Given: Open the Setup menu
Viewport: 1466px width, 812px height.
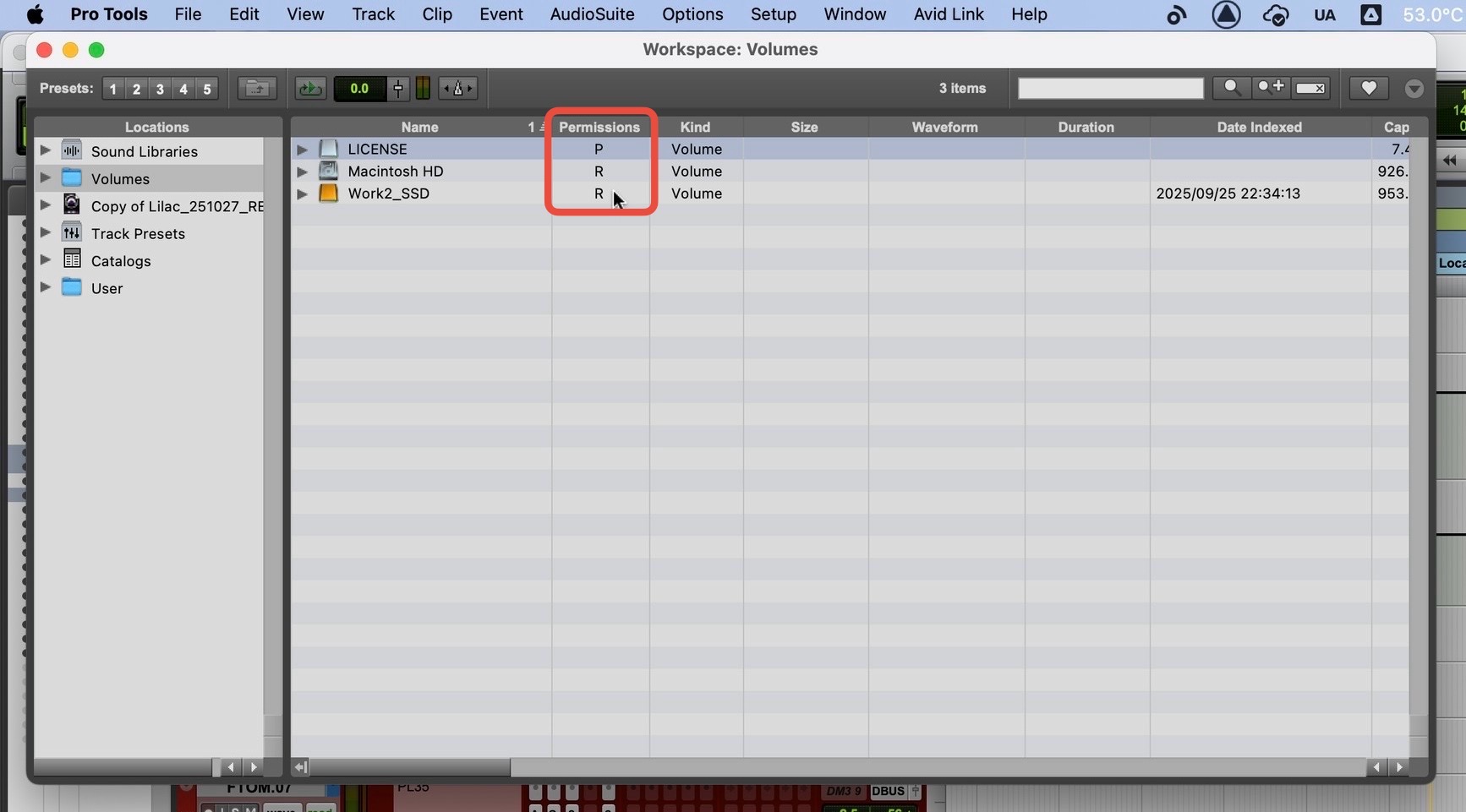Looking at the screenshot, I should click(x=773, y=14).
